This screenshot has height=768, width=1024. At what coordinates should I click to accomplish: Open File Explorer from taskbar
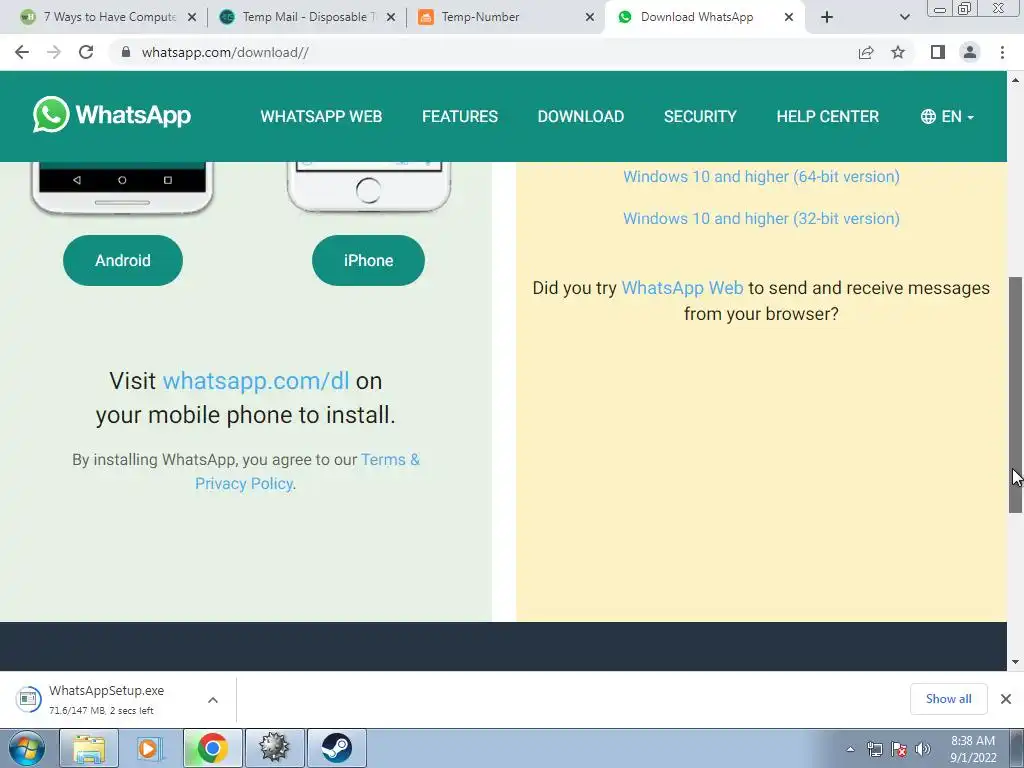(x=89, y=748)
